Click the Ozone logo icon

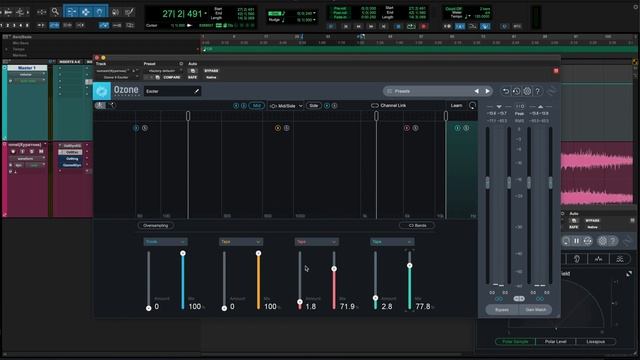(x=102, y=91)
